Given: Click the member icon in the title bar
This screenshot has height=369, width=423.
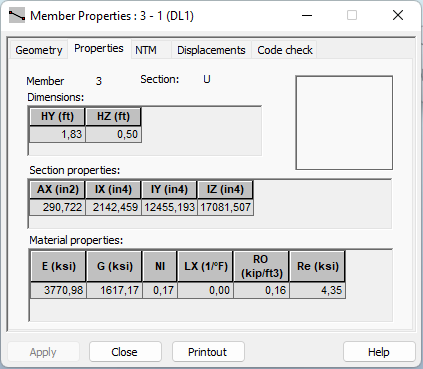Looking at the screenshot, I should (17, 16).
